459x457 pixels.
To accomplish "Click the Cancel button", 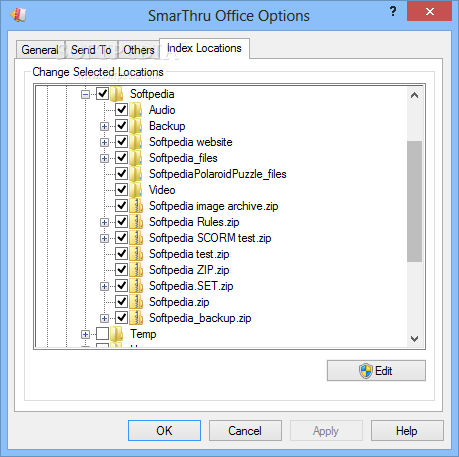I will click(245, 431).
